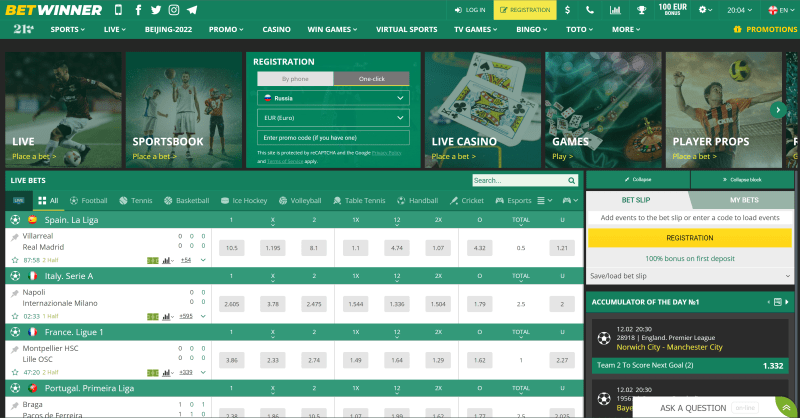800x418 pixels.
Task: Click the Collapse bet slip button
Action: (638, 180)
